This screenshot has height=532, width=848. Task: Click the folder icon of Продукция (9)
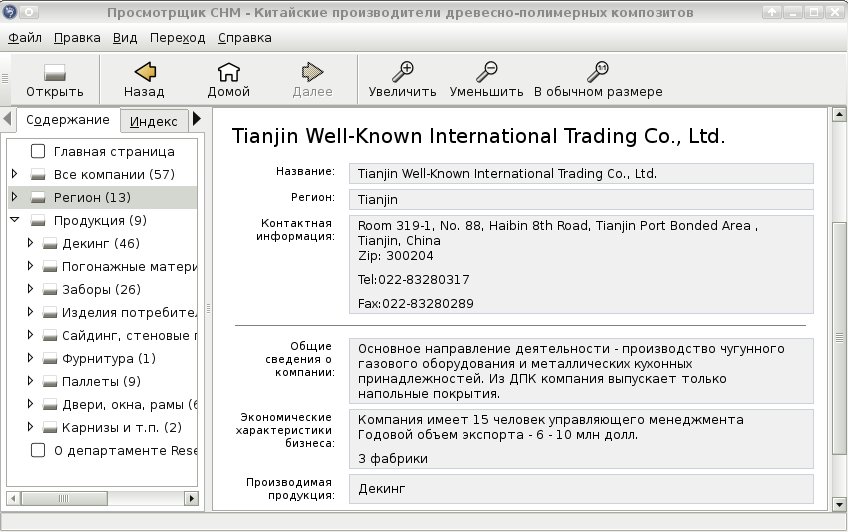click(x=38, y=221)
